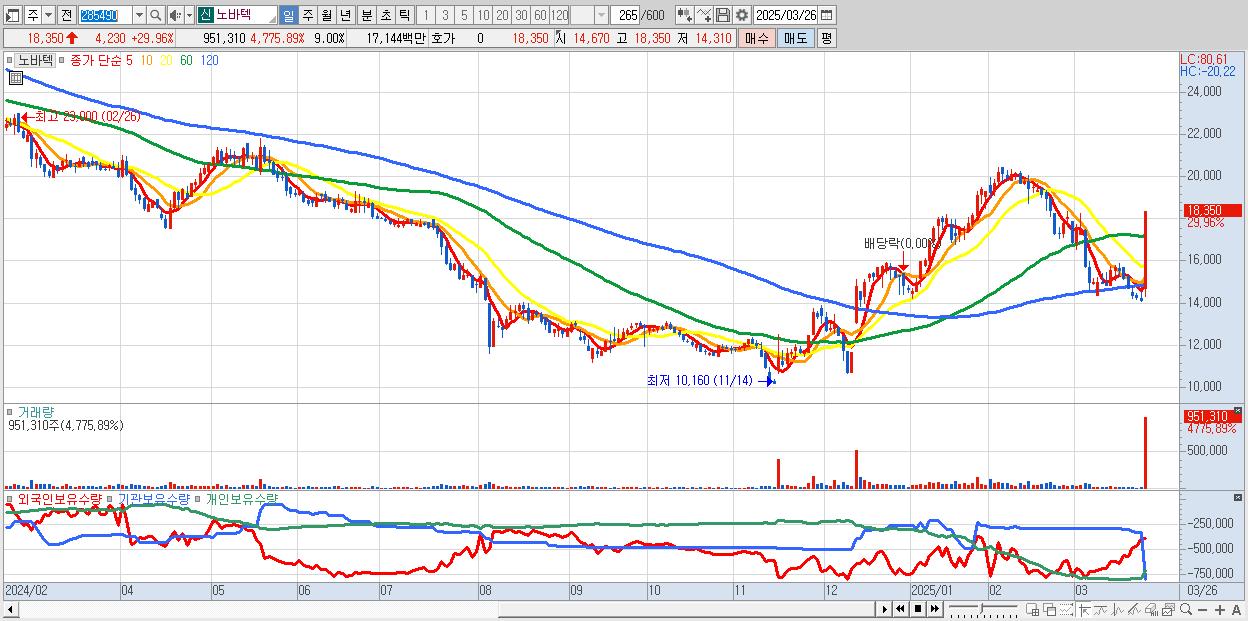1248x621 pixels.
Task: Click the left panel layout icon in the toolbar
Action: click(x=13, y=15)
